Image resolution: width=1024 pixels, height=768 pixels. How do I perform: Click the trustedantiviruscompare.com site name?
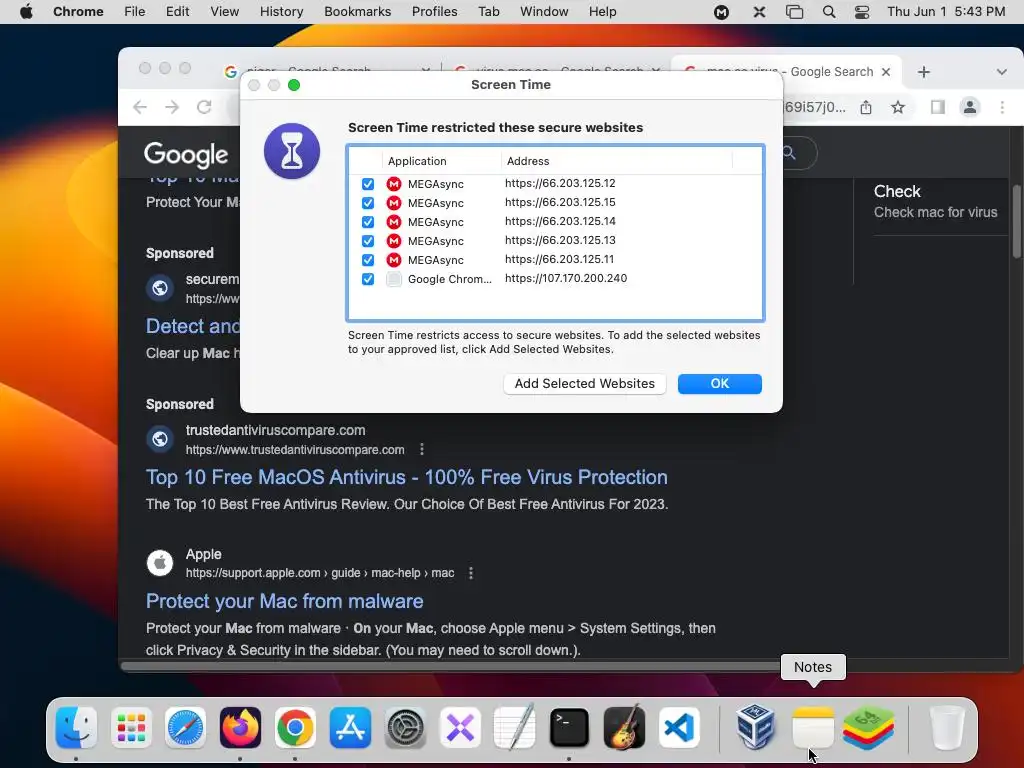(x=275, y=430)
